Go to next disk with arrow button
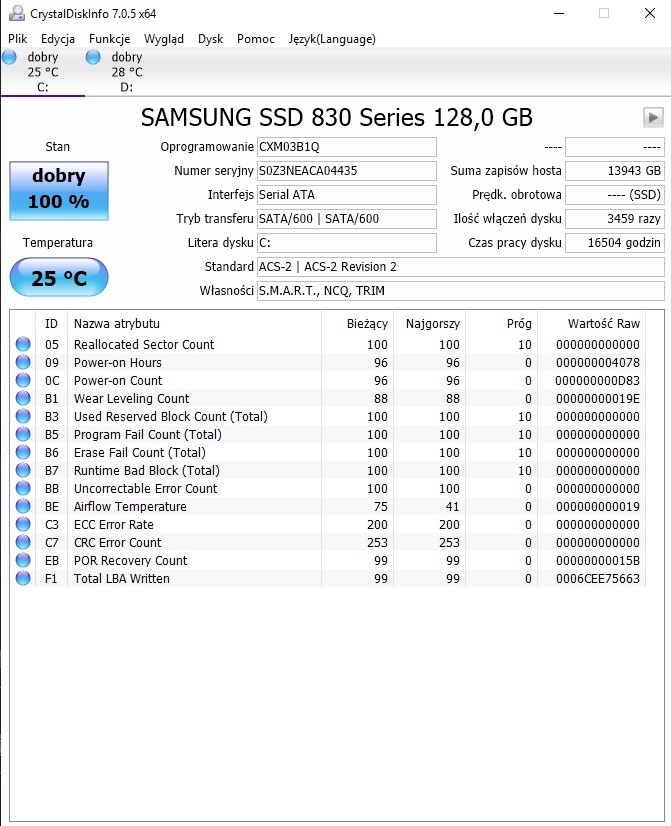Screen dimensions: 671x826 653,117
